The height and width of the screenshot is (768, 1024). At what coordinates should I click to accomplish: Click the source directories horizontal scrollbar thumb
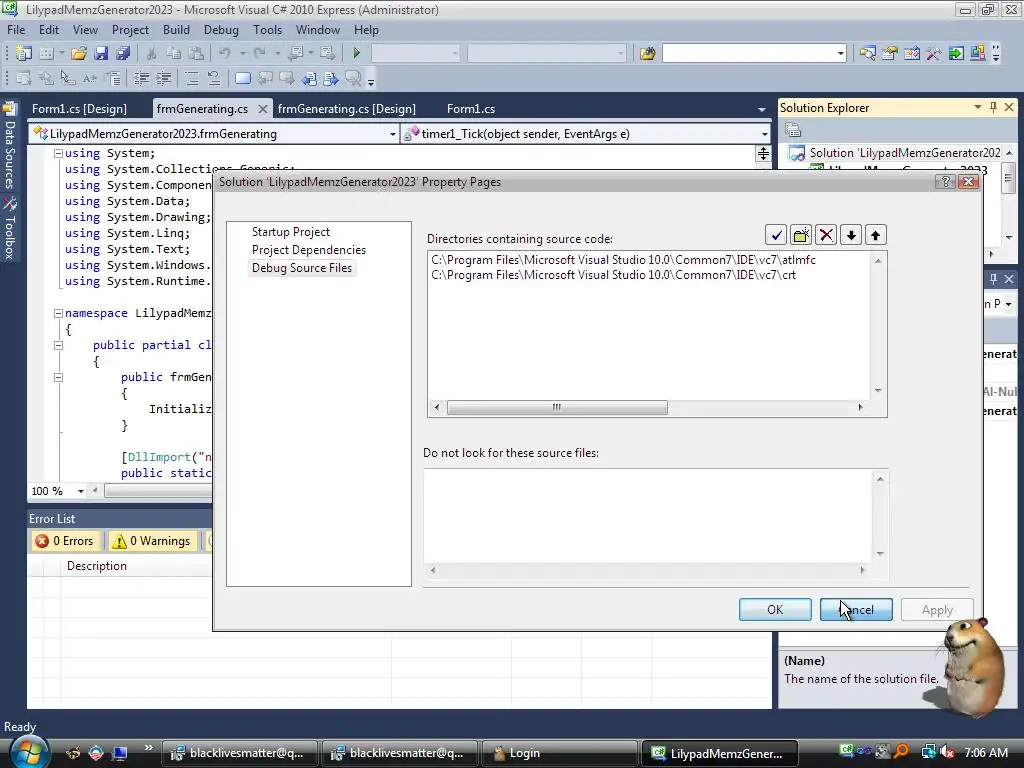pyautogui.click(x=557, y=408)
